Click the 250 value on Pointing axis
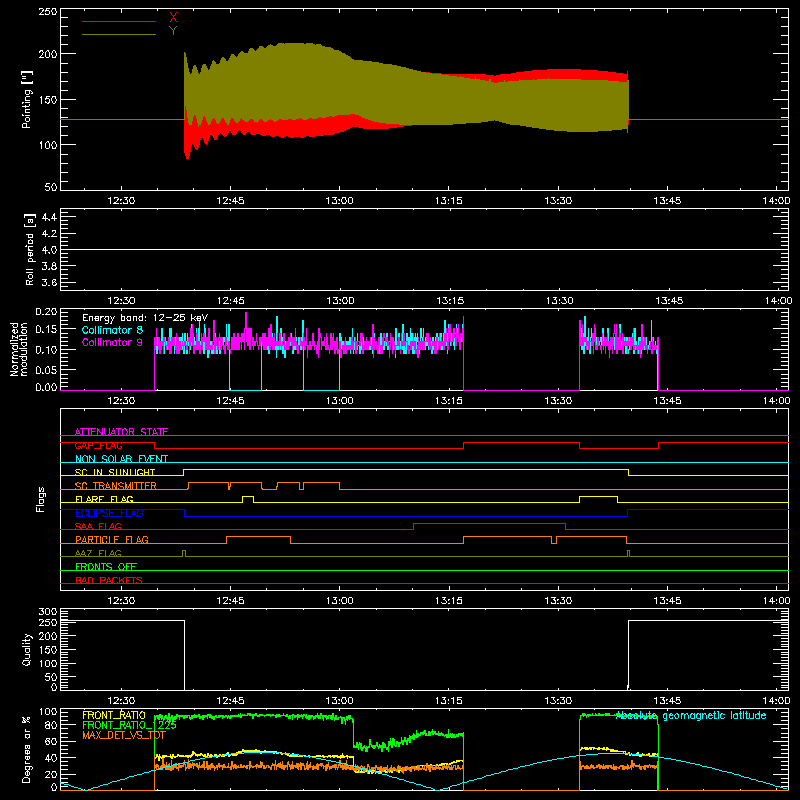The height and width of the screenshot is (800, 800). tap(47, 12)
